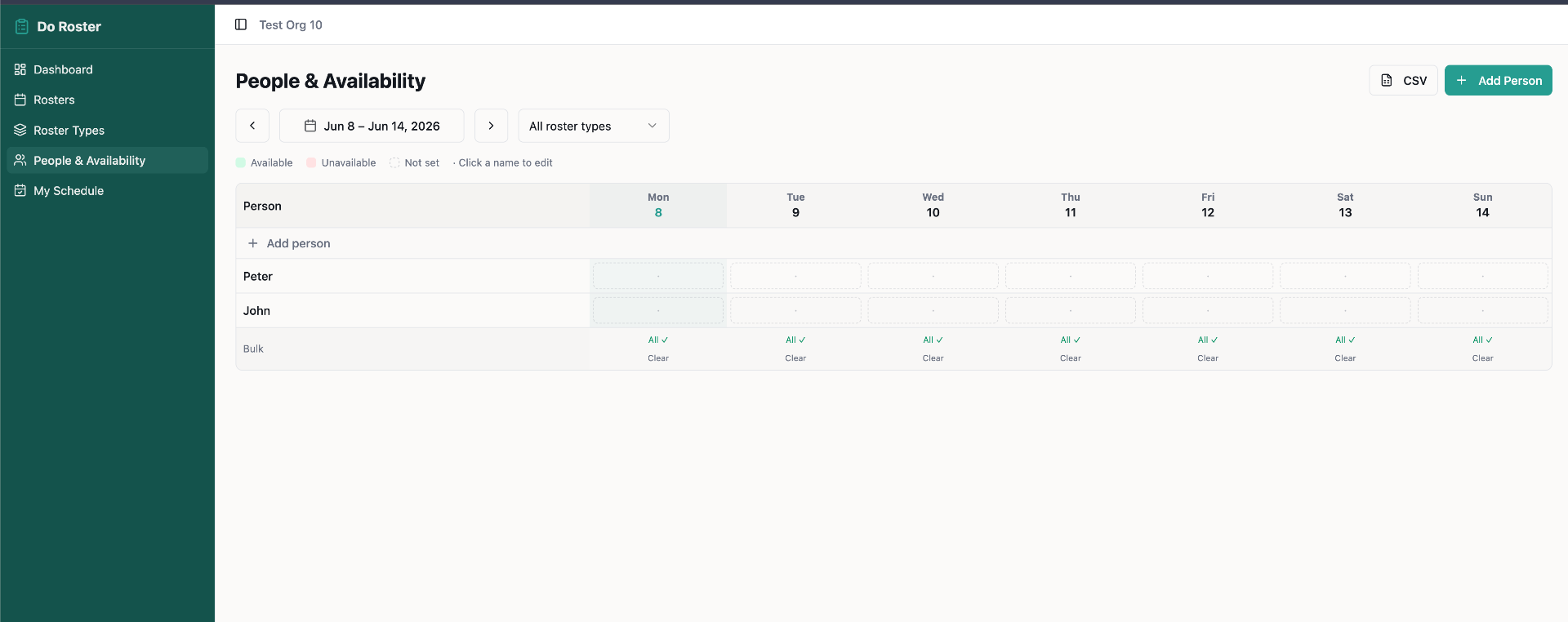Click the Mon 8 column header
Image resolution: width=1568 pixels, height=622 pixels.
click(x=658, y=206)
